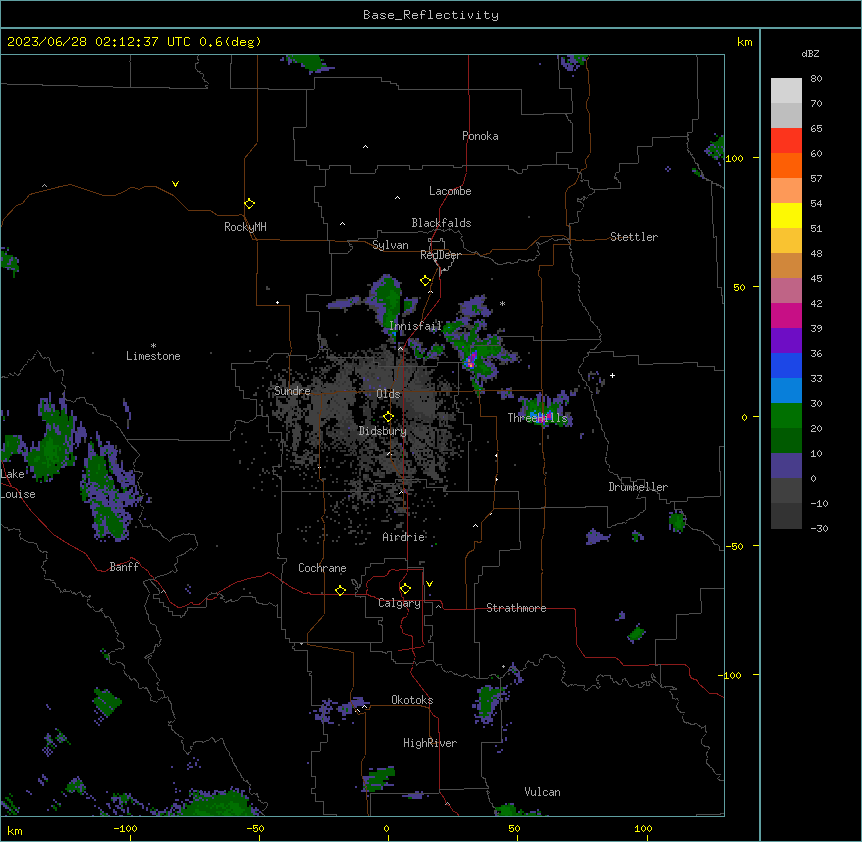Viewport: 862px width, 842px height.
Task: Pick the green 30 dBZ legend swatch
Action: coord(786,416)
